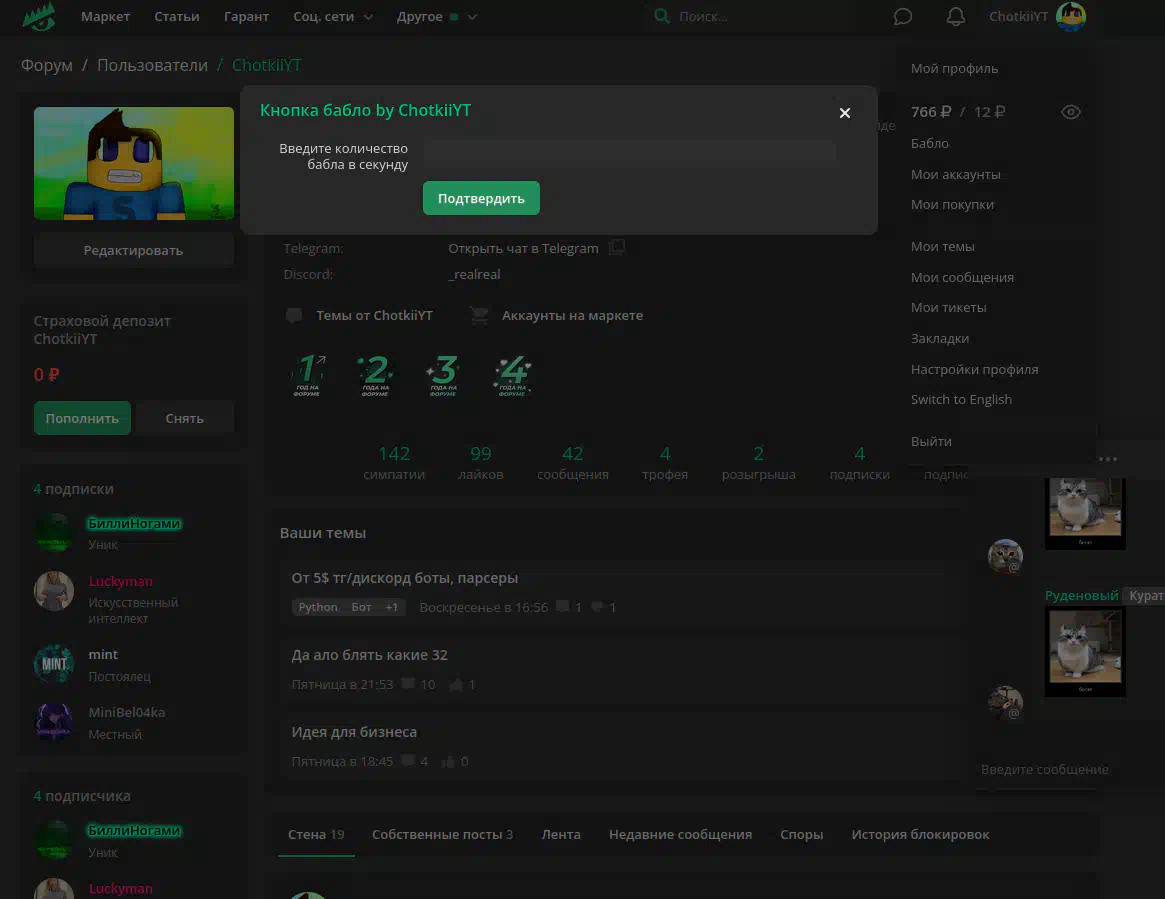Click the 4 years on forum trophy
Image resolution: width=1165 pixels, height=899 pixels.
pos(512,375)
